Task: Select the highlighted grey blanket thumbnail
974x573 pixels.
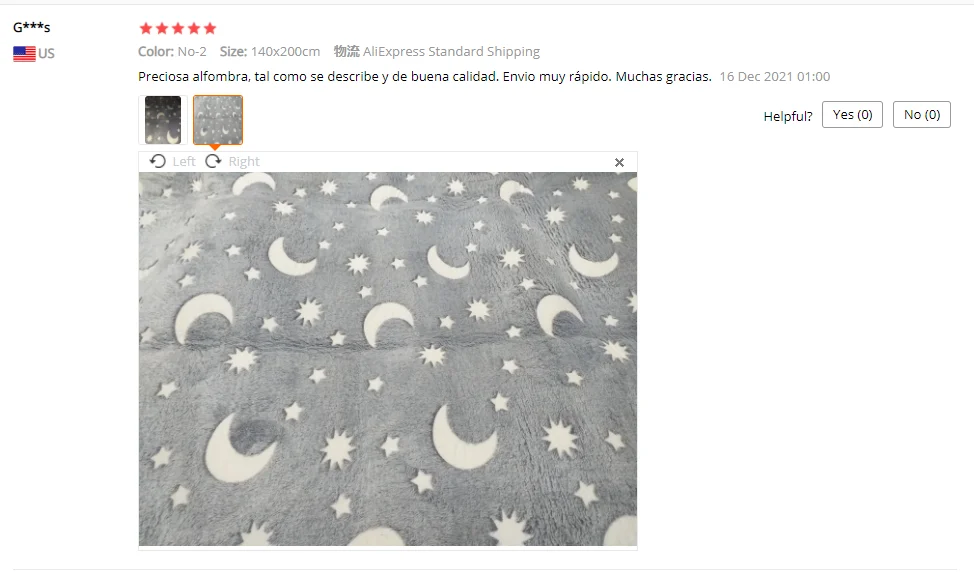Action: 218,120
